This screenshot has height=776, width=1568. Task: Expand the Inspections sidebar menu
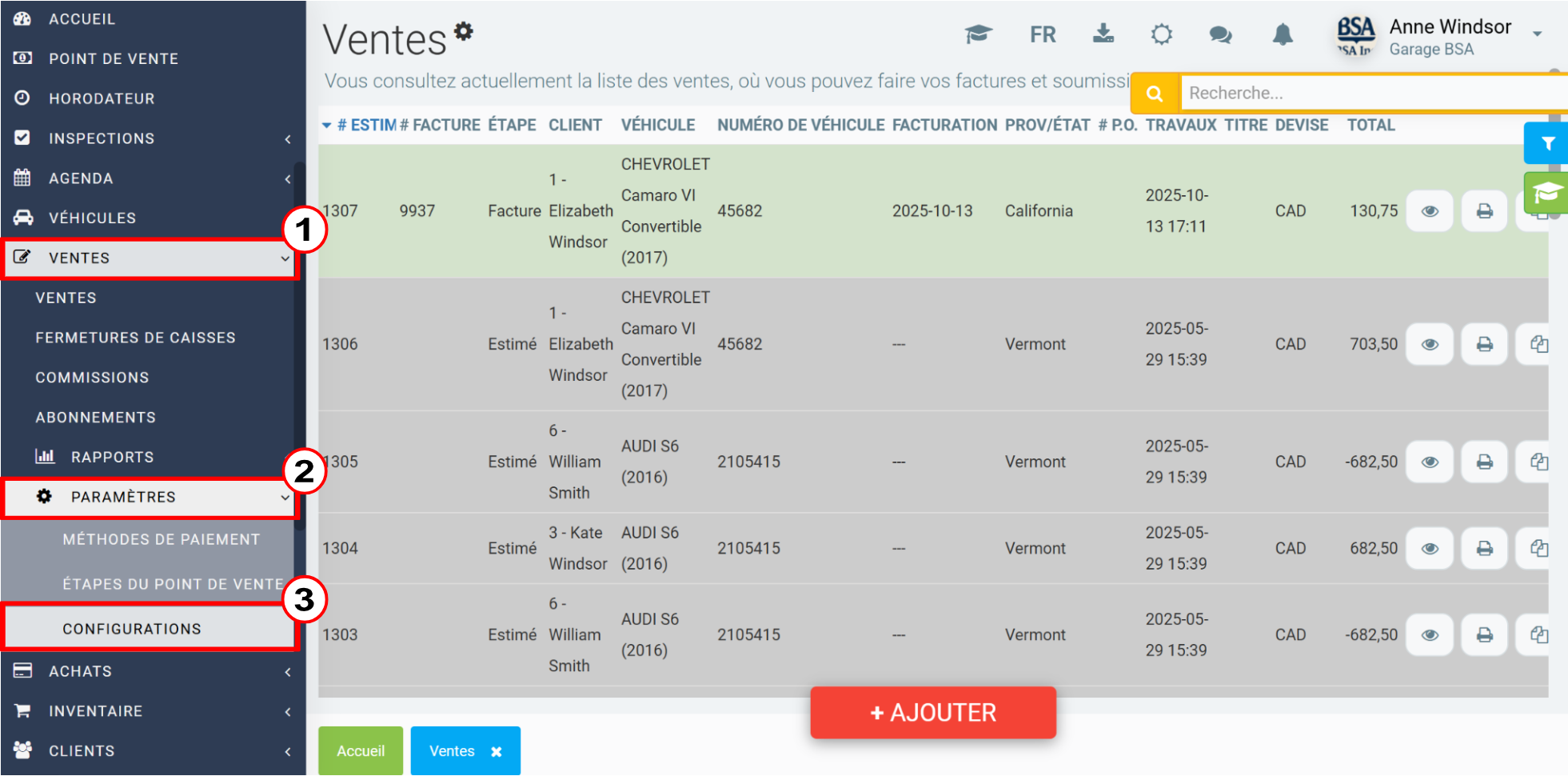pos(152,138)
